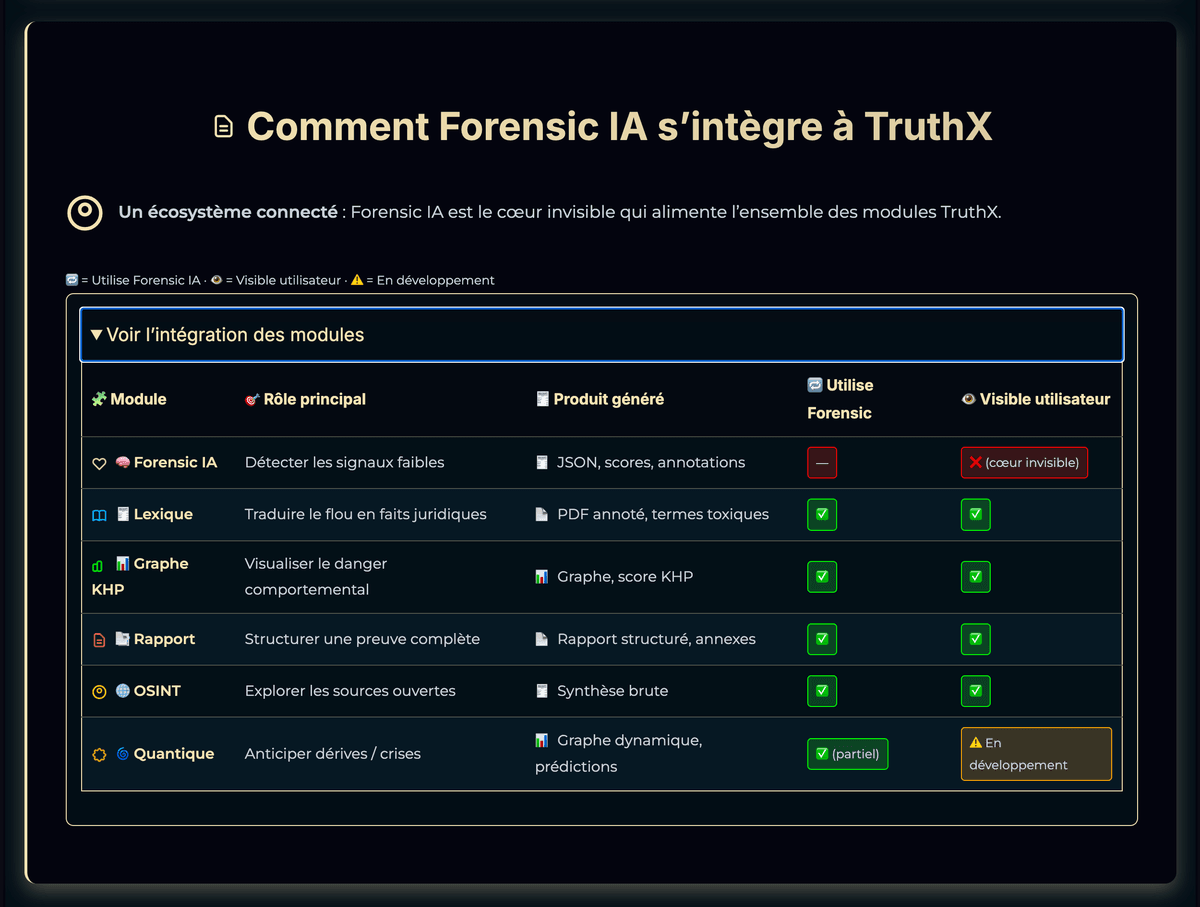Click the refresh icon in the legend line
The width and height of the screenshot is (1200, 907).
pyautogui.click(x=72, y=280)
